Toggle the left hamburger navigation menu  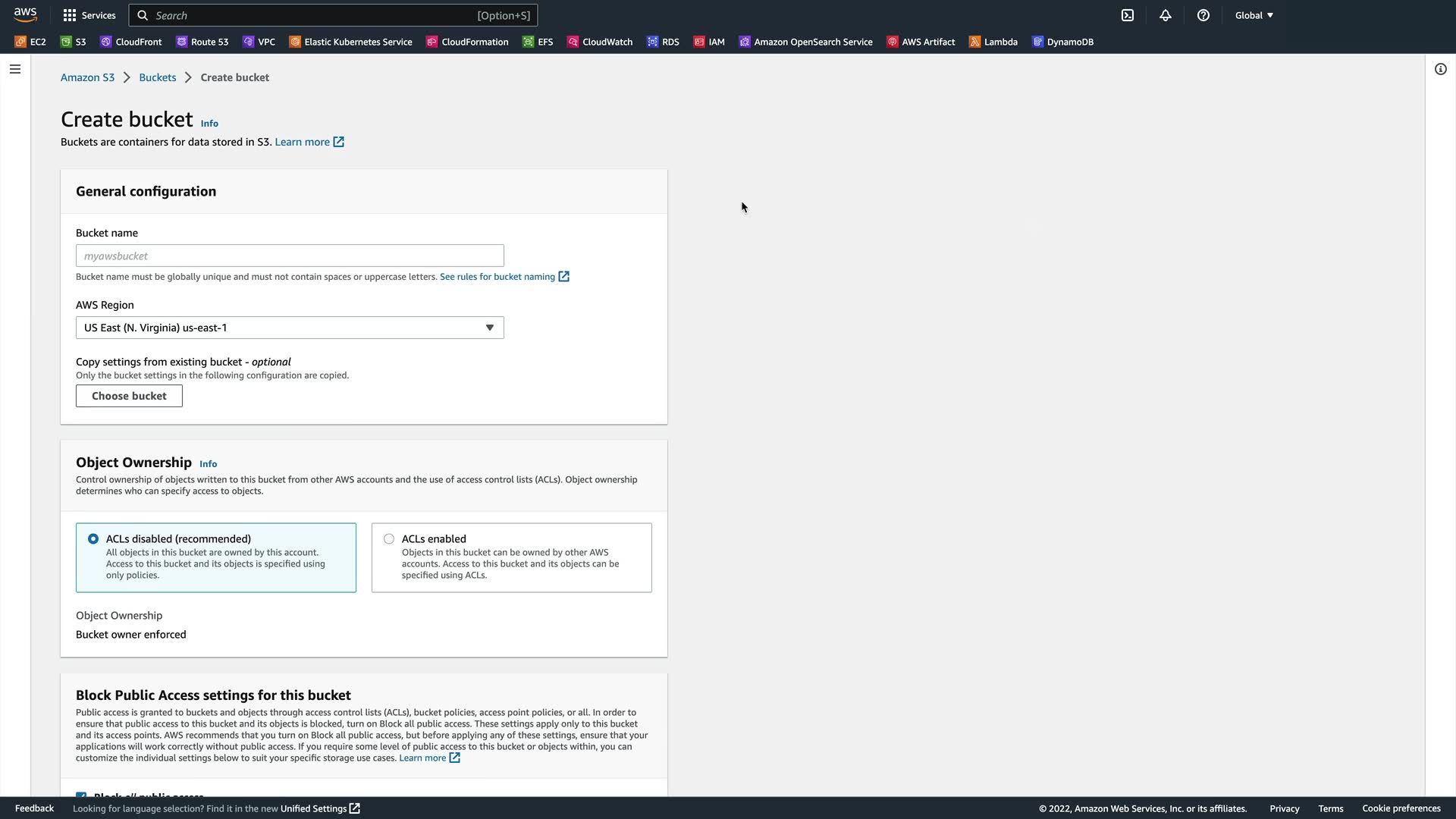click(x=15, y=69)
